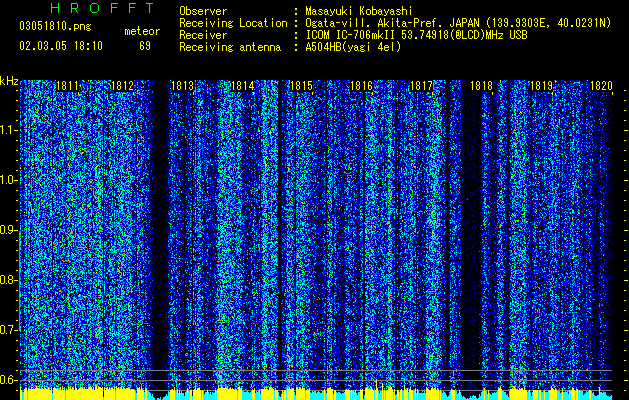
Task: Click the date stamp 02.03.05 18:10
Action: pyautogui.click(x=61, y=46)
